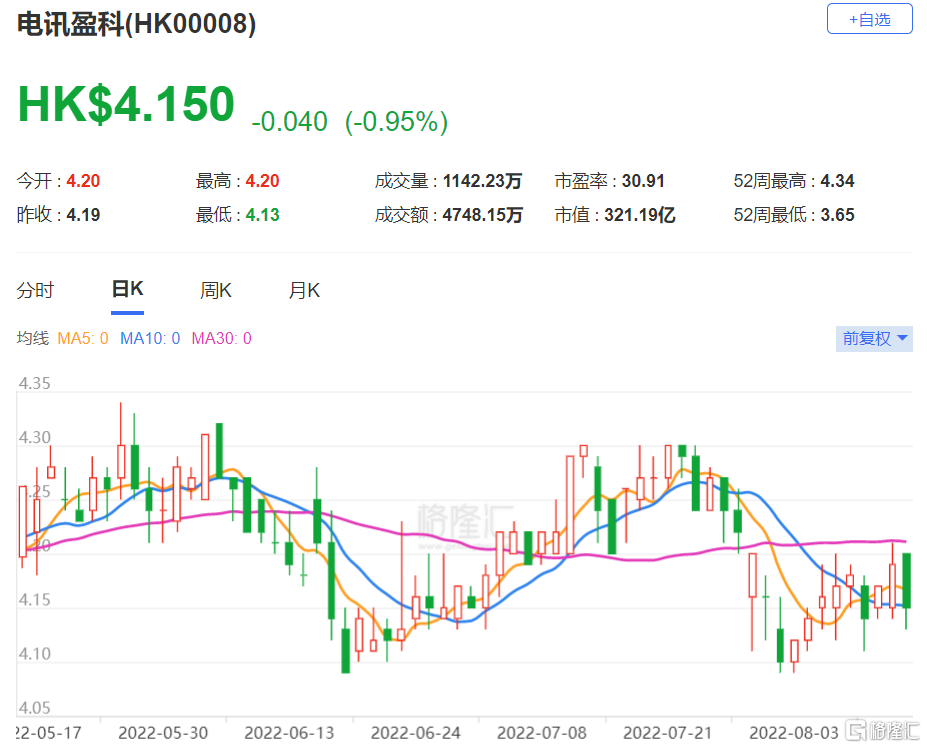Click the MA10: 0 indicator label
Screen dimensions: 927x748
(150, 338)
